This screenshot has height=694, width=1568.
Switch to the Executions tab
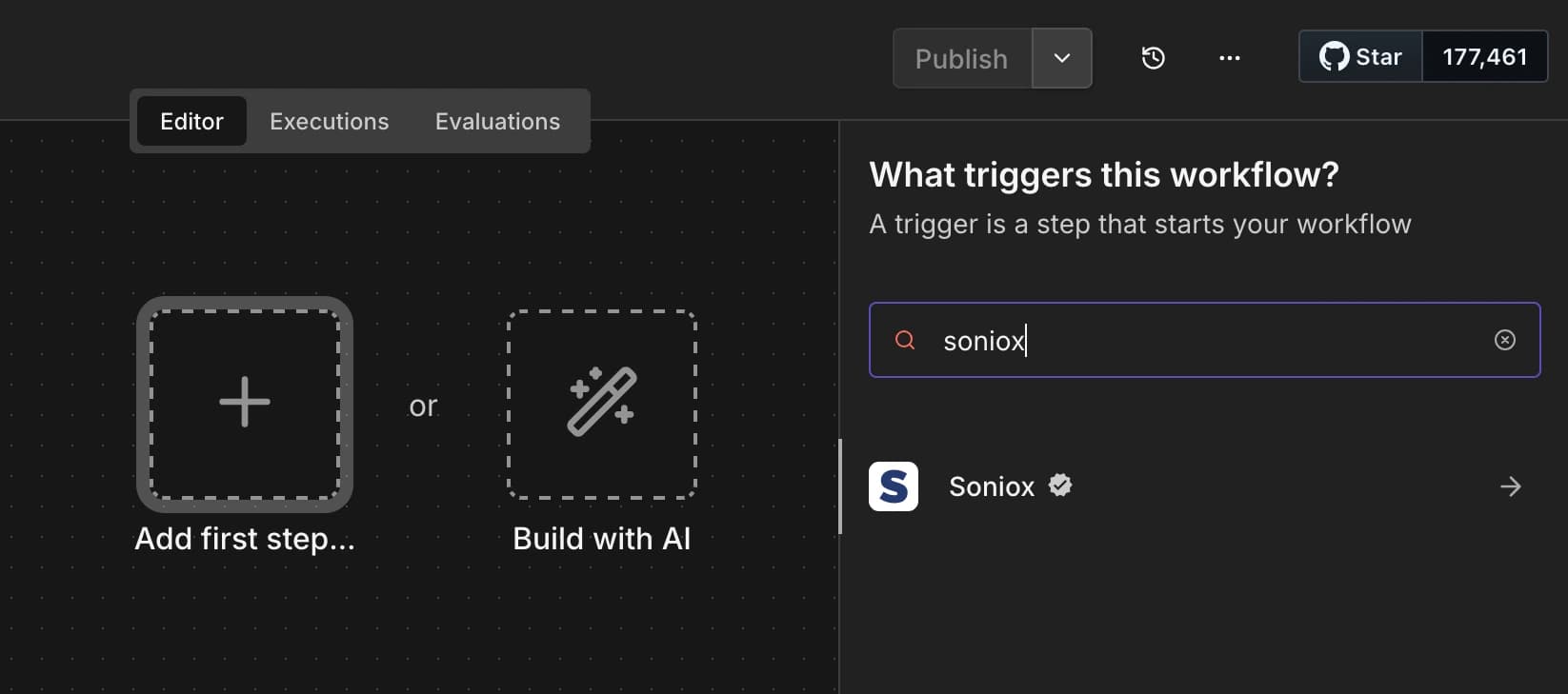tap(329, 121)
